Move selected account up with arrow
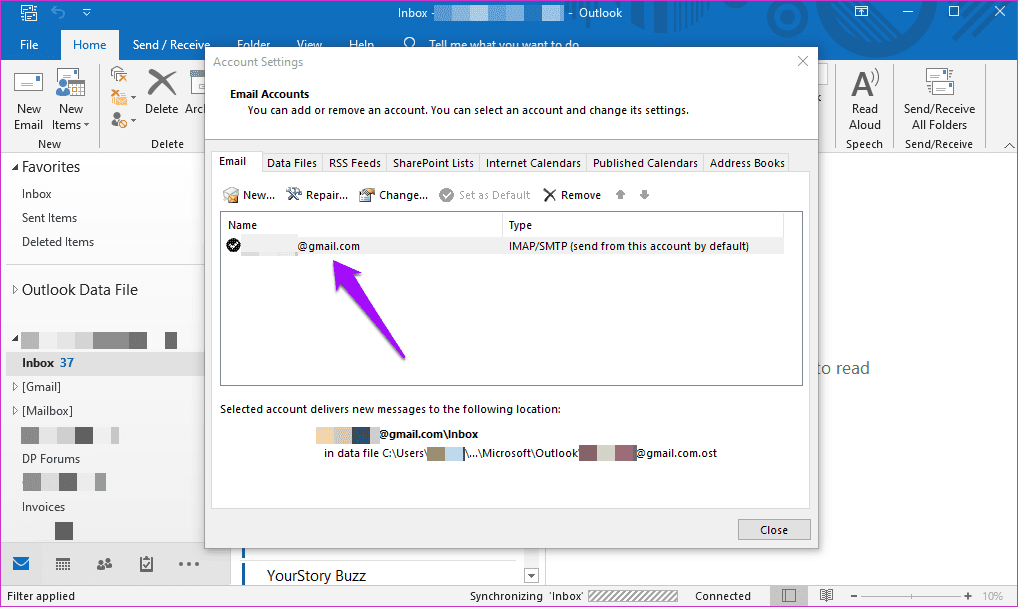 coord(621,195)
